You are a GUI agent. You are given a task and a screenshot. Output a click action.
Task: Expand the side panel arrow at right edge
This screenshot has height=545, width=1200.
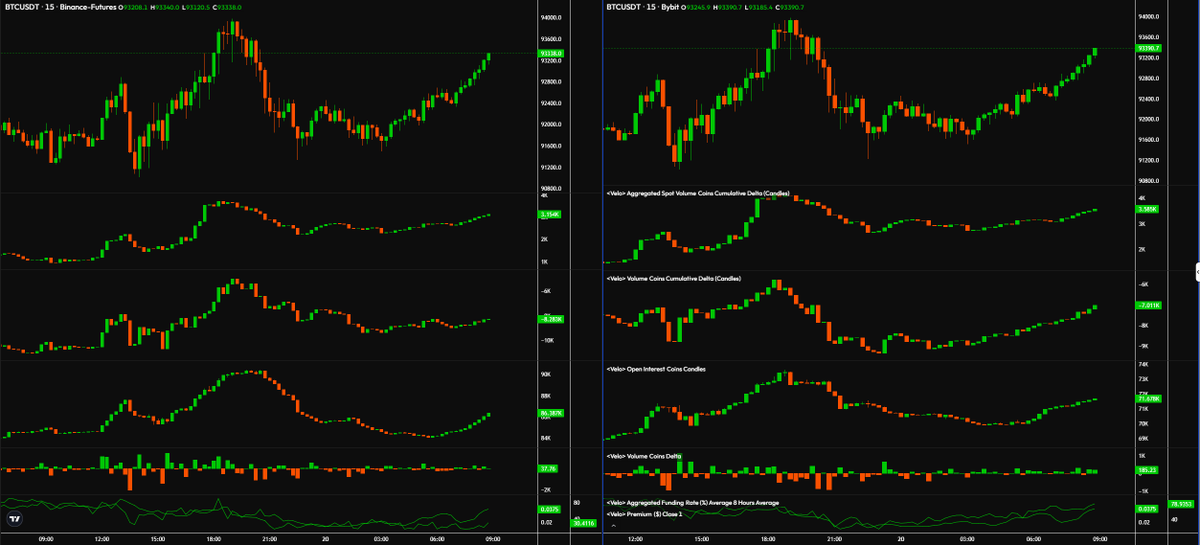(x=1197, y=270)
